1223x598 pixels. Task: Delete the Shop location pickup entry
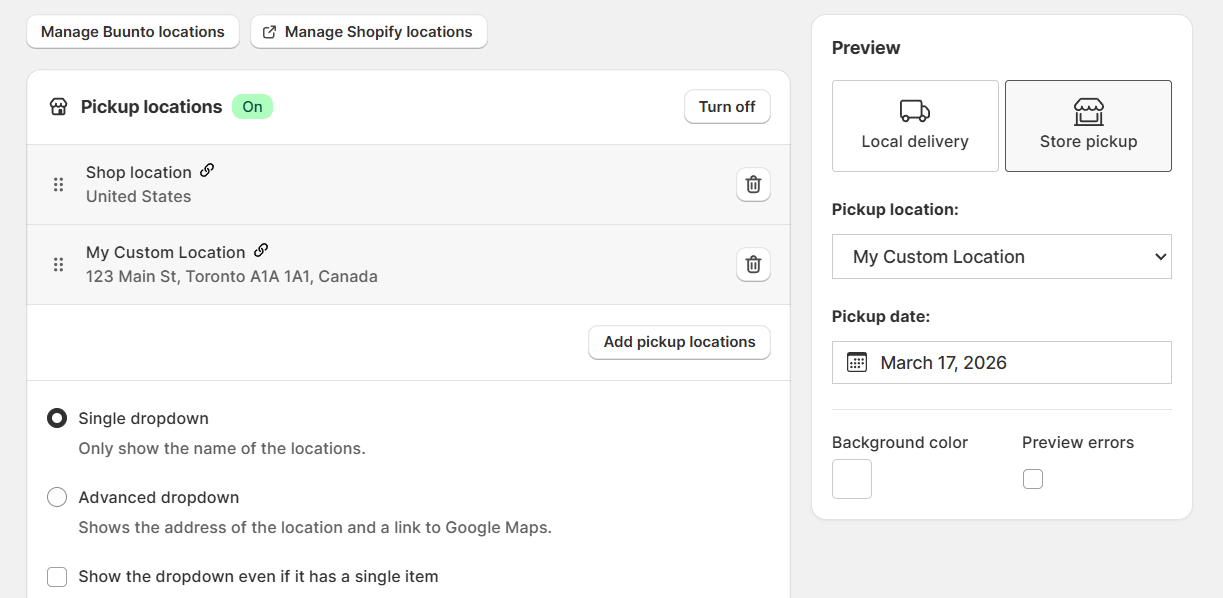click(753, 185)
